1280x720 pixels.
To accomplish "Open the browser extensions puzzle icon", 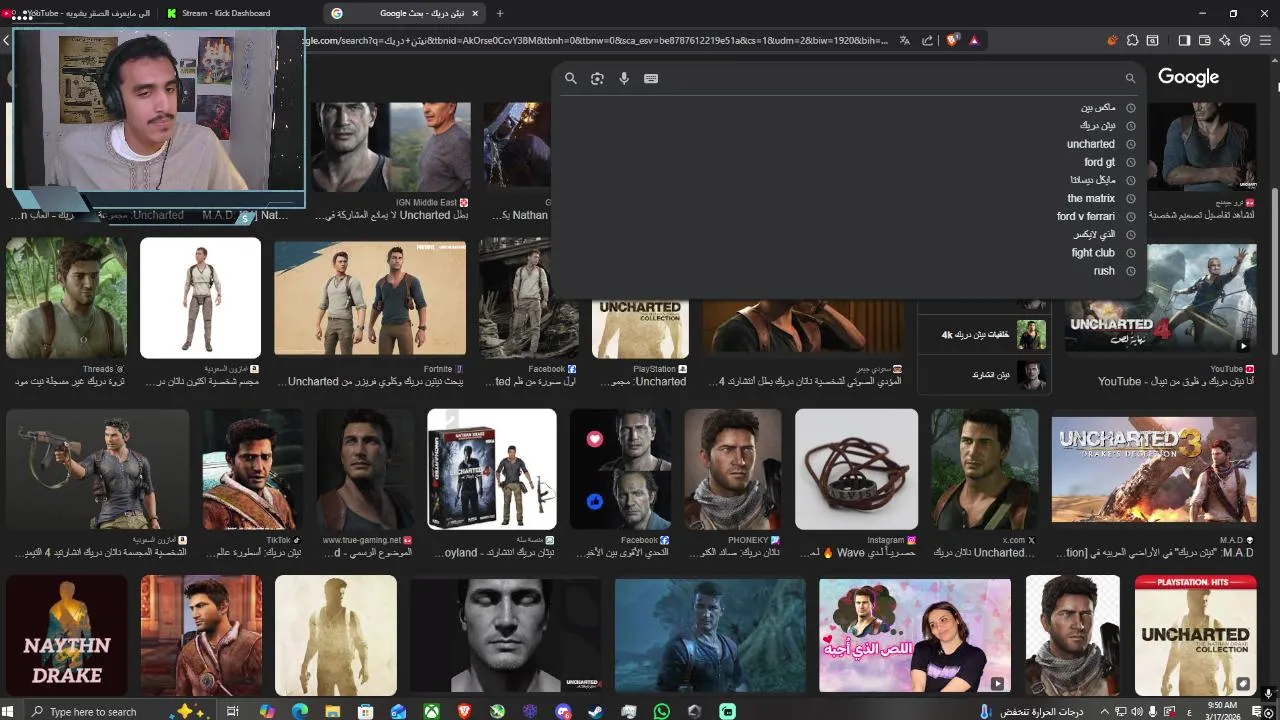I will 1132,40.
